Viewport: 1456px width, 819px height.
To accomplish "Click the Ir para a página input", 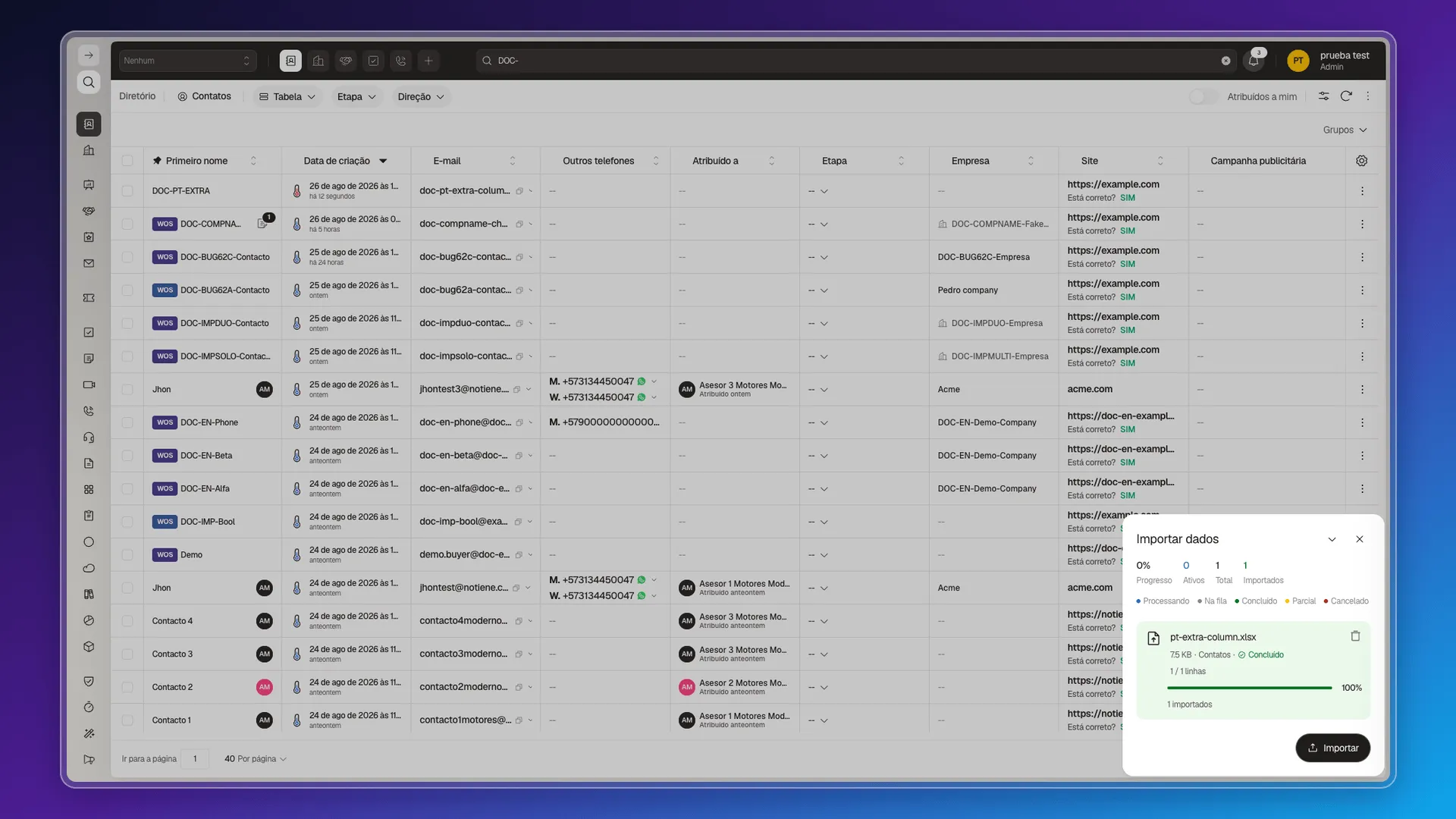I will pos(195,758).
